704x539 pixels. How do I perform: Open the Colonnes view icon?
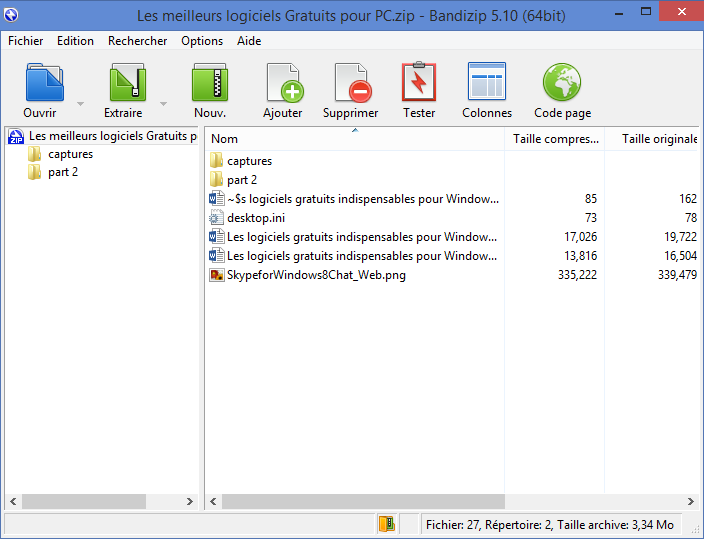[487, 83]
